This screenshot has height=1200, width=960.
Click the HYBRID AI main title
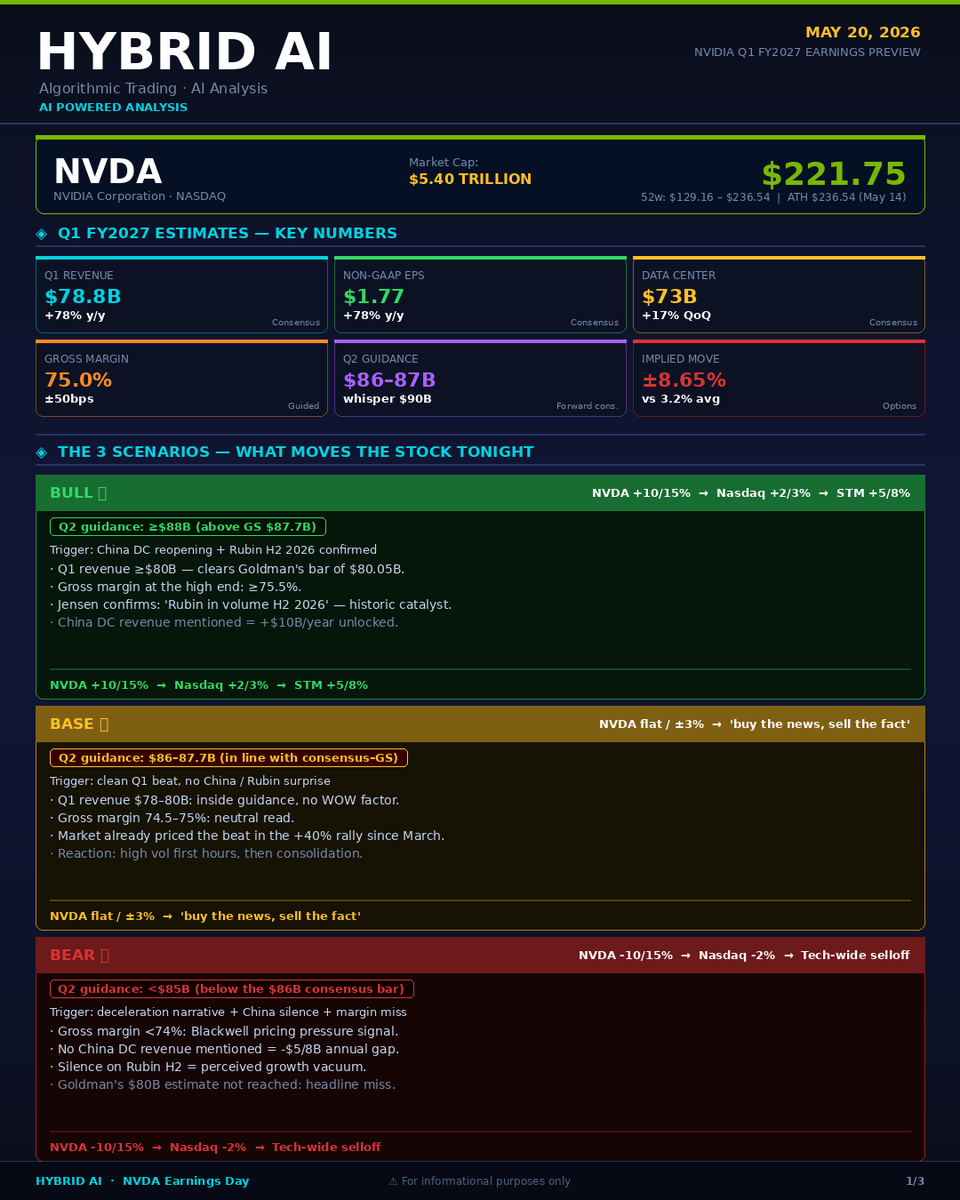[185, 52]
